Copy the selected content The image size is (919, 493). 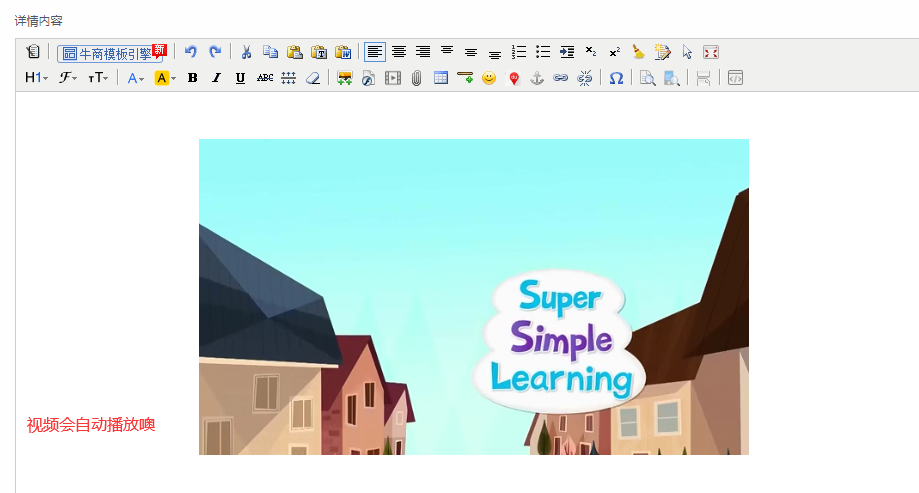(270, 52)
